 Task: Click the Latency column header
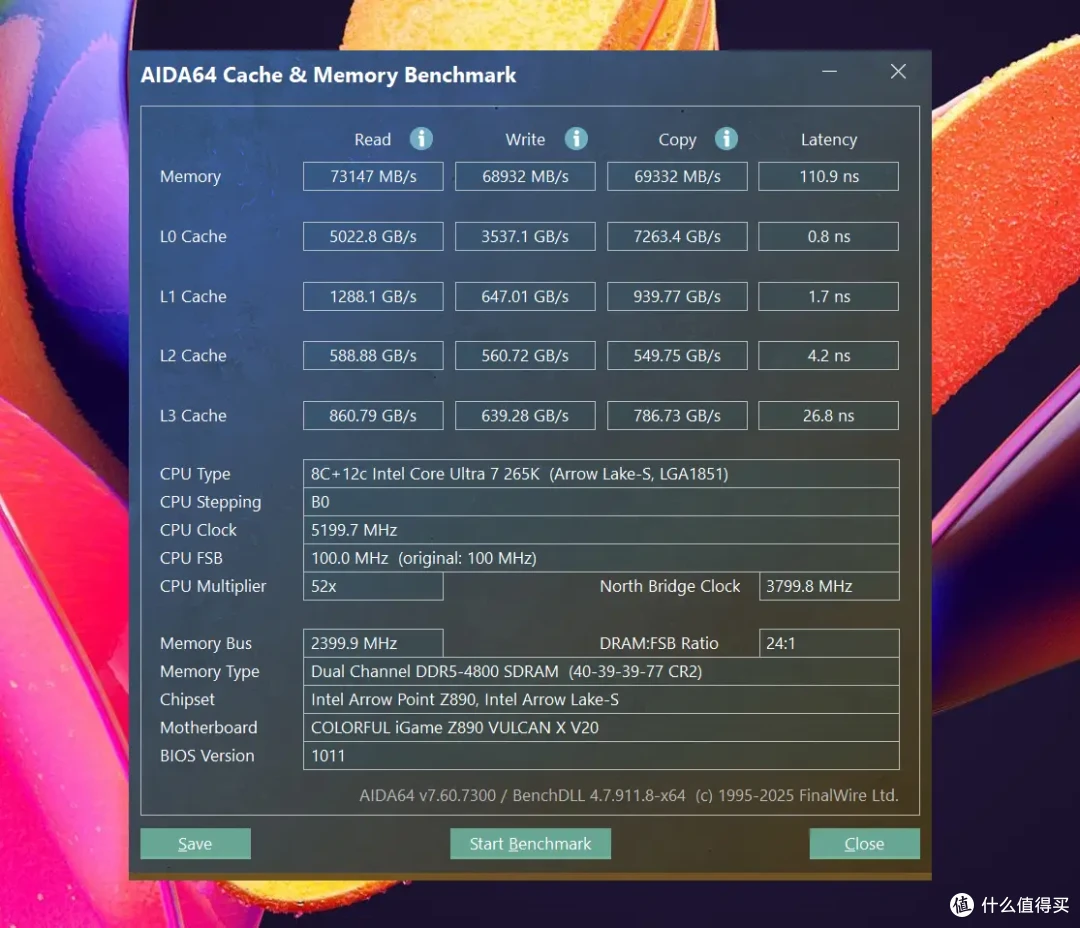(829, 141)
